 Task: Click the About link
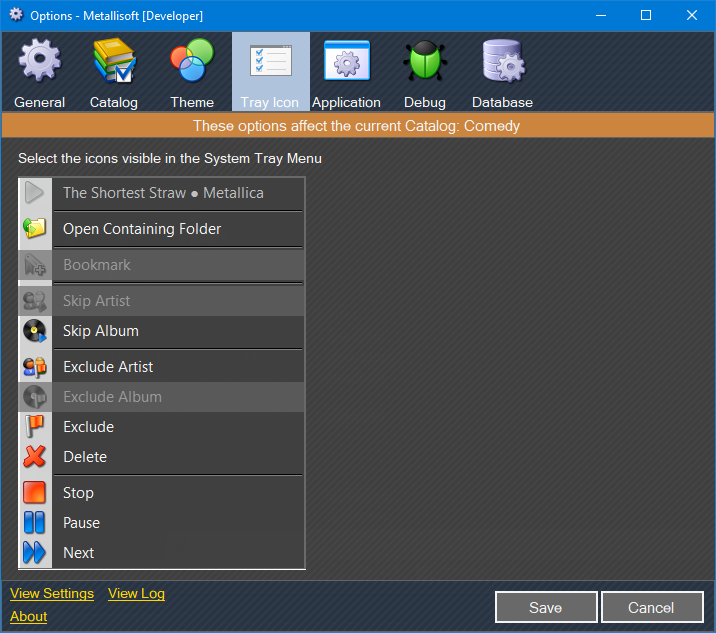click(29, 616)
